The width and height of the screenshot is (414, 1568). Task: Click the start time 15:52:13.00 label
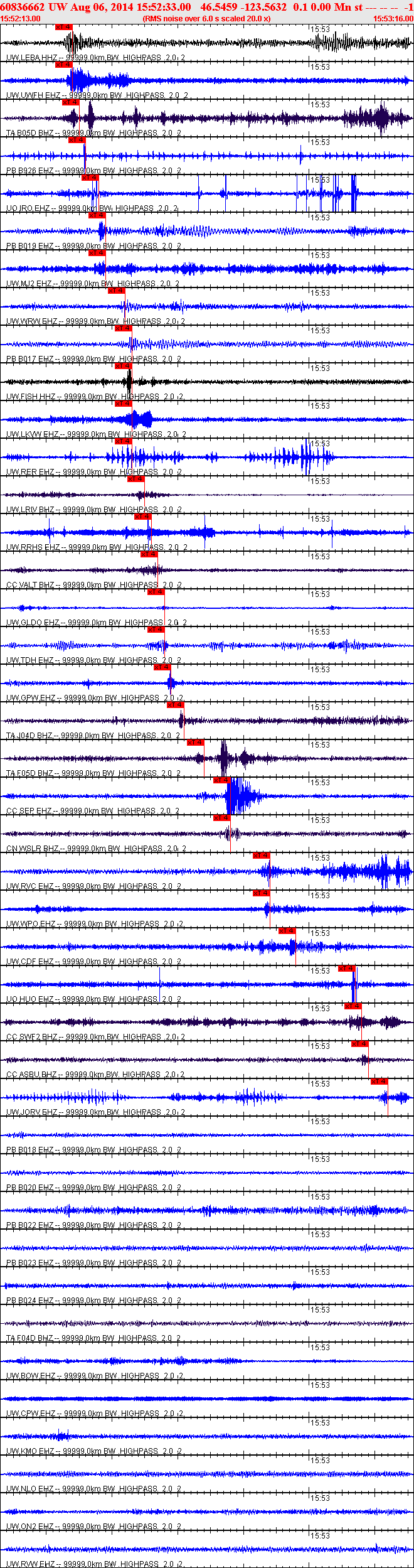(20, 19)
